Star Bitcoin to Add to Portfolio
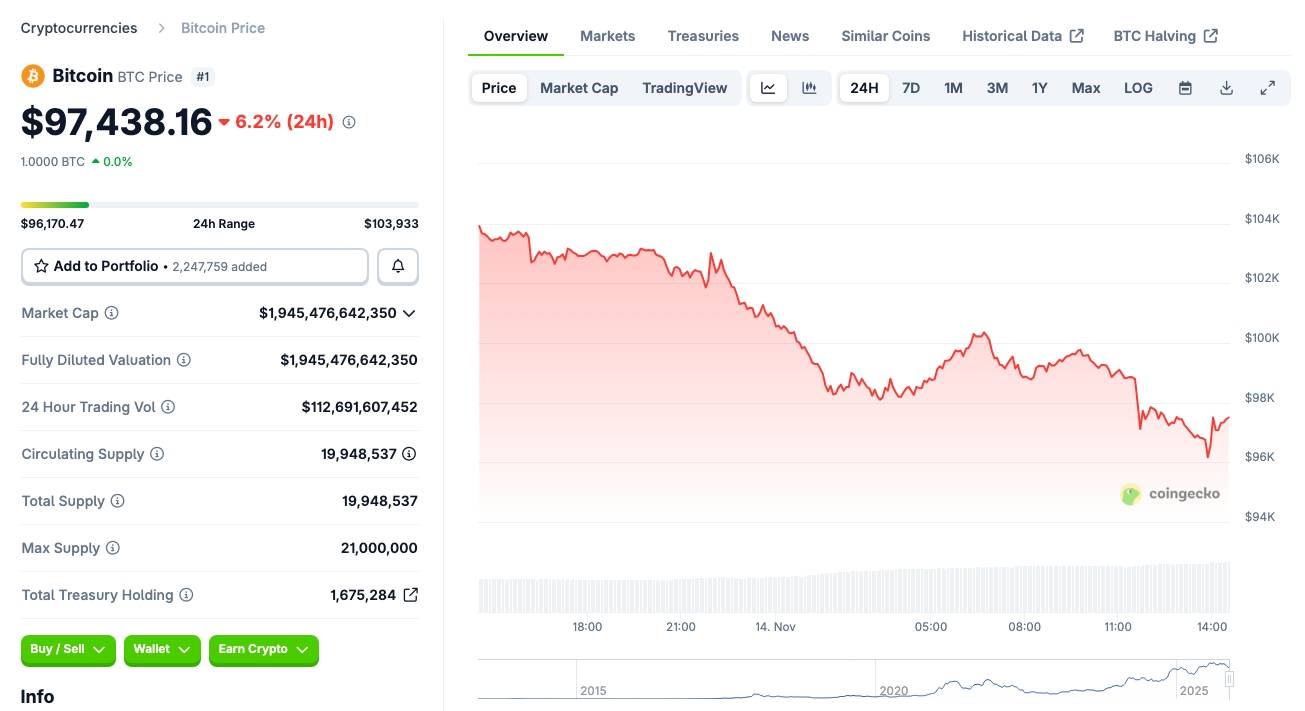The width and height of the screenshot is (1305, 711). click(41, 266)
